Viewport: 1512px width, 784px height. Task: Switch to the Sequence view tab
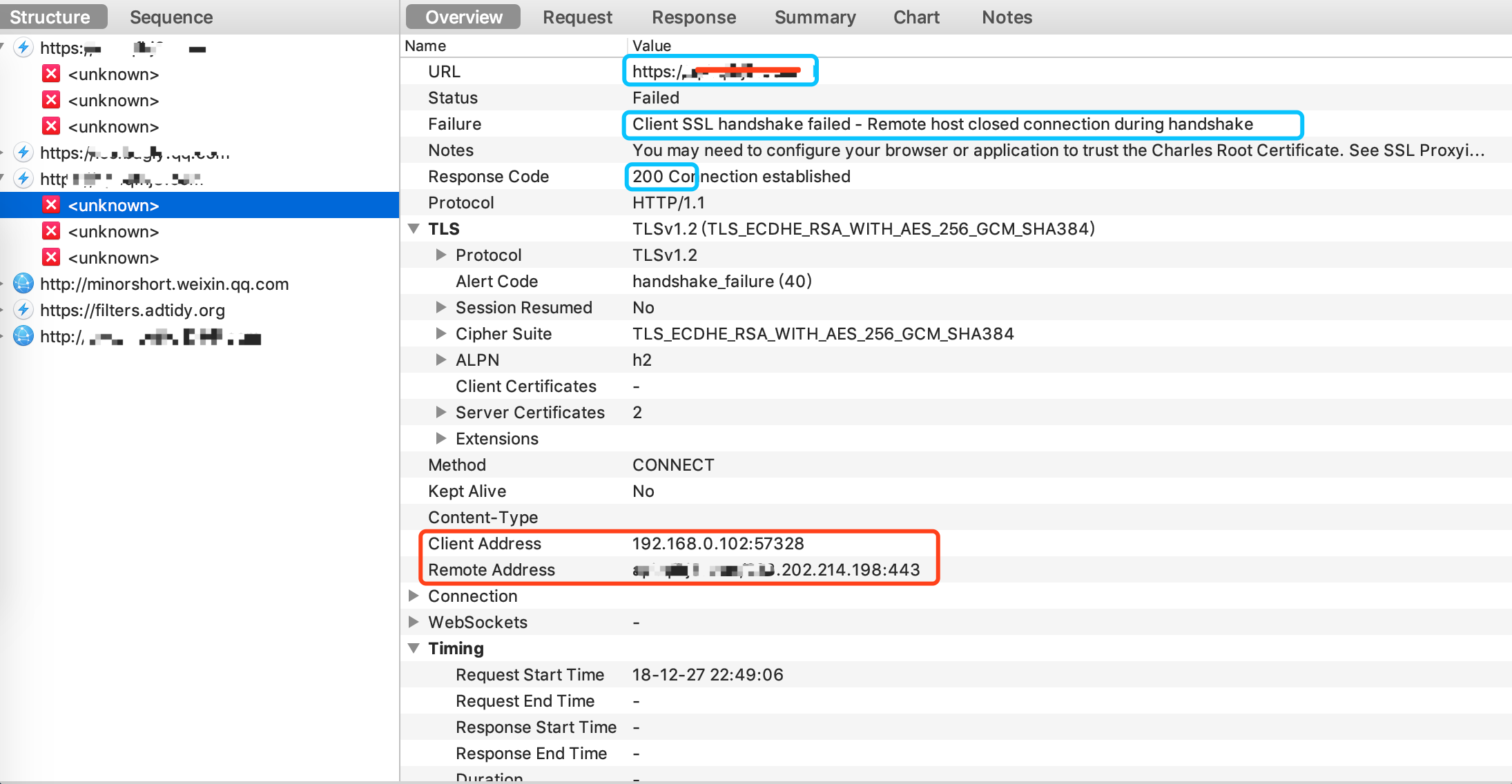click(171, 17)
